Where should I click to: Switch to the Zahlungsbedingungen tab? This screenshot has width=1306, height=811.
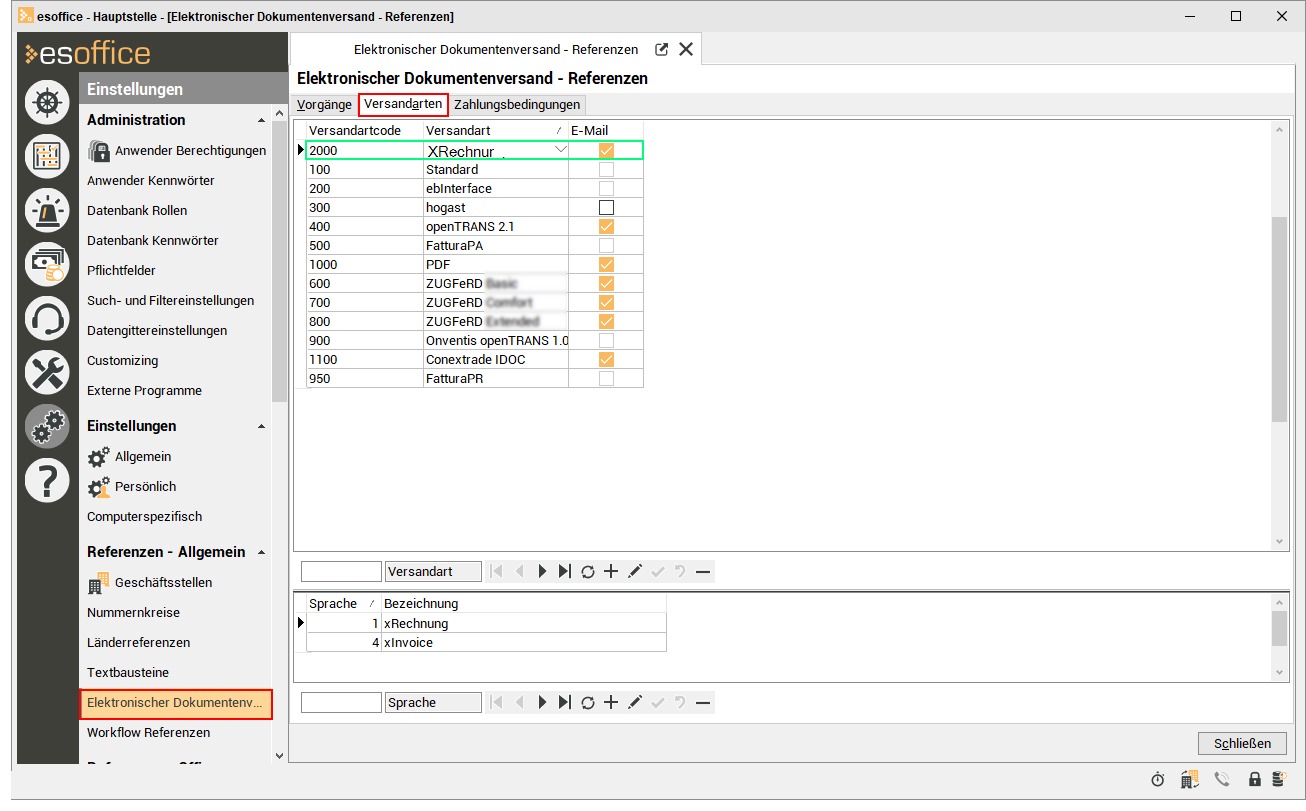pyautogui.click(x=516, y=105)
